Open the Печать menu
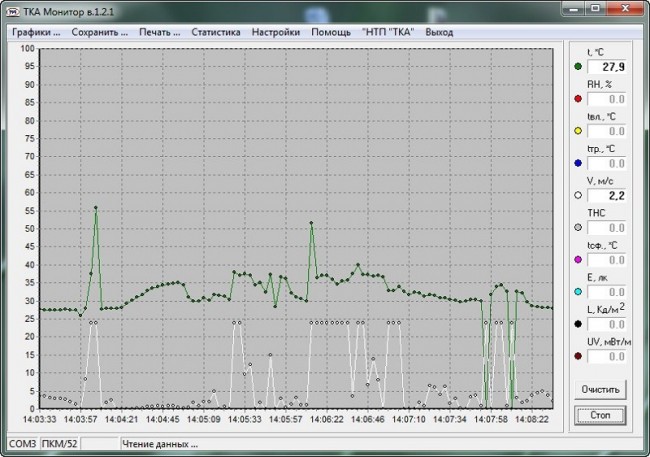Screen dimensions: 650x457 coord(160,31)
